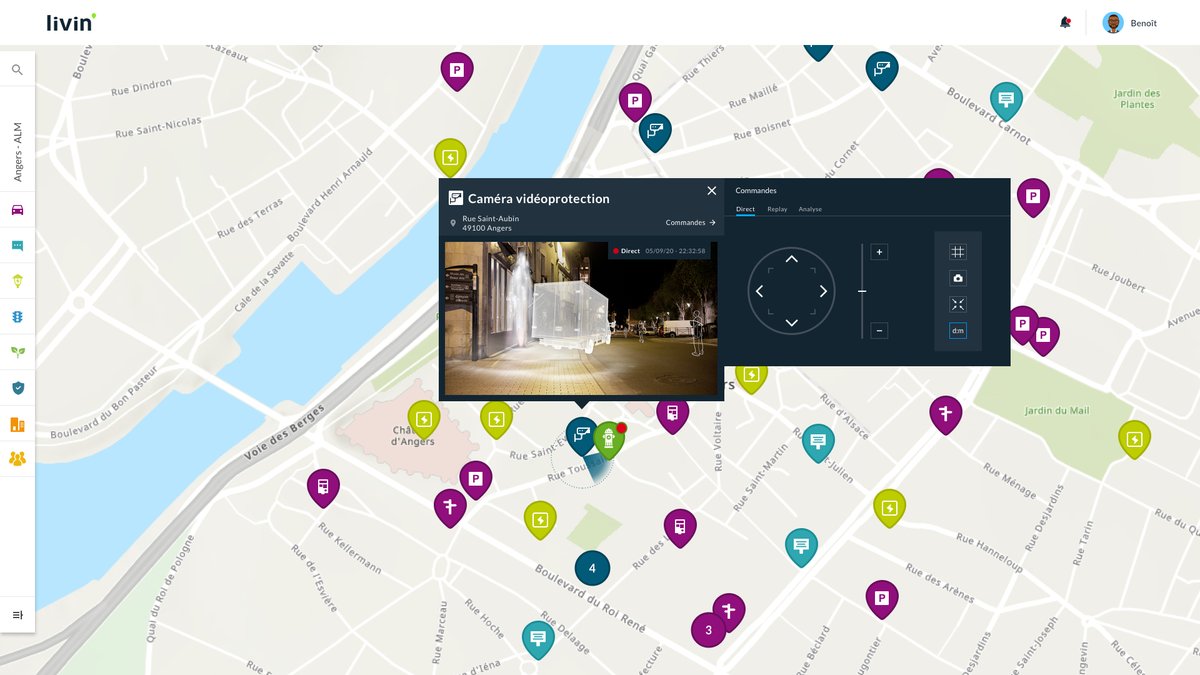The image size is (1200, 675).
Task: Switch to the Replay tab
Action: click(x=777, y=209)
